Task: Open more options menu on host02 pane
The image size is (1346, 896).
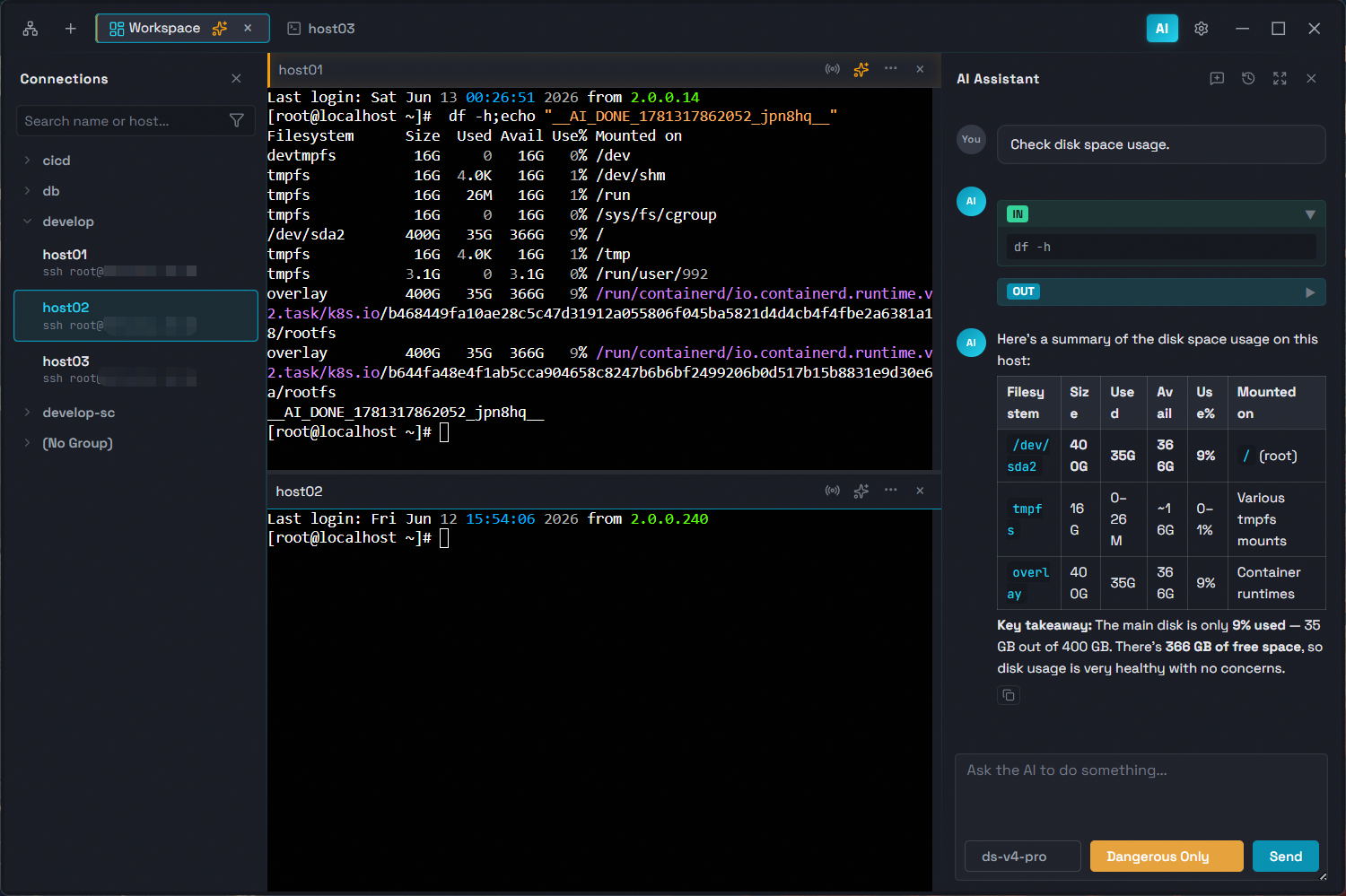Action: pyautogui.click(x=890, y=491)
